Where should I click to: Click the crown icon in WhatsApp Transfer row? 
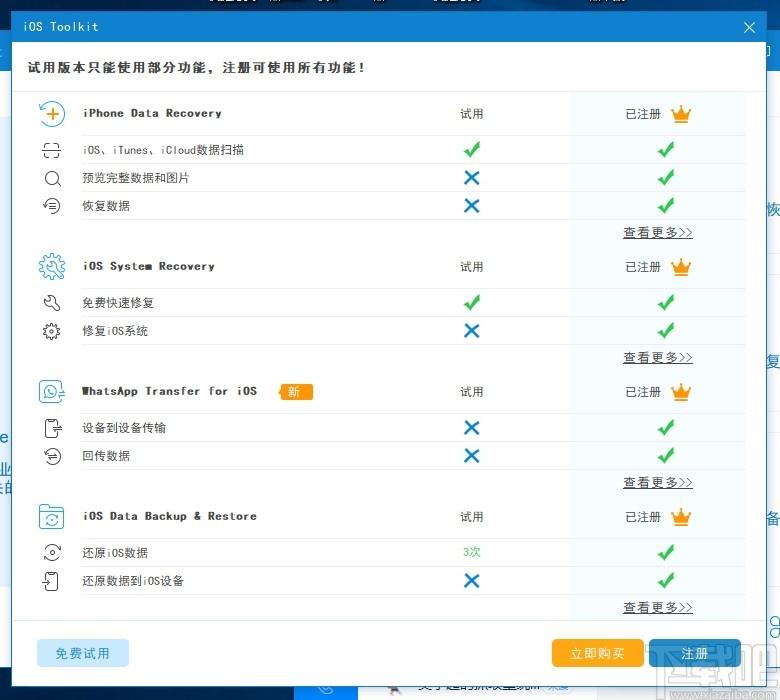pyautogui.click(x=681, y=392)
